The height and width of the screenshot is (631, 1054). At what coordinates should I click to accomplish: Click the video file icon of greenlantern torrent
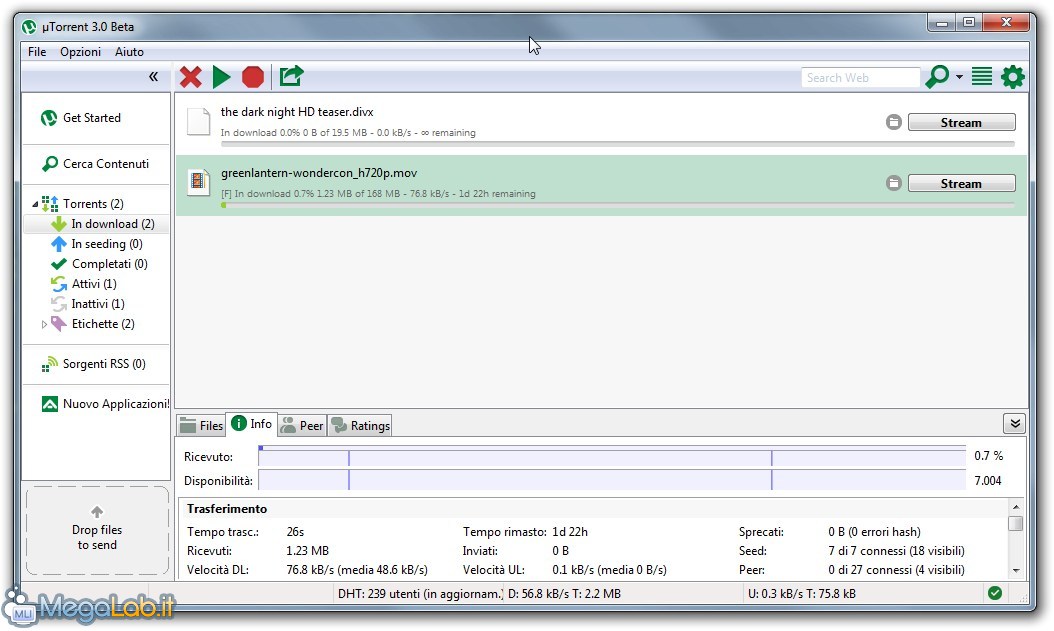click(198, 182)
